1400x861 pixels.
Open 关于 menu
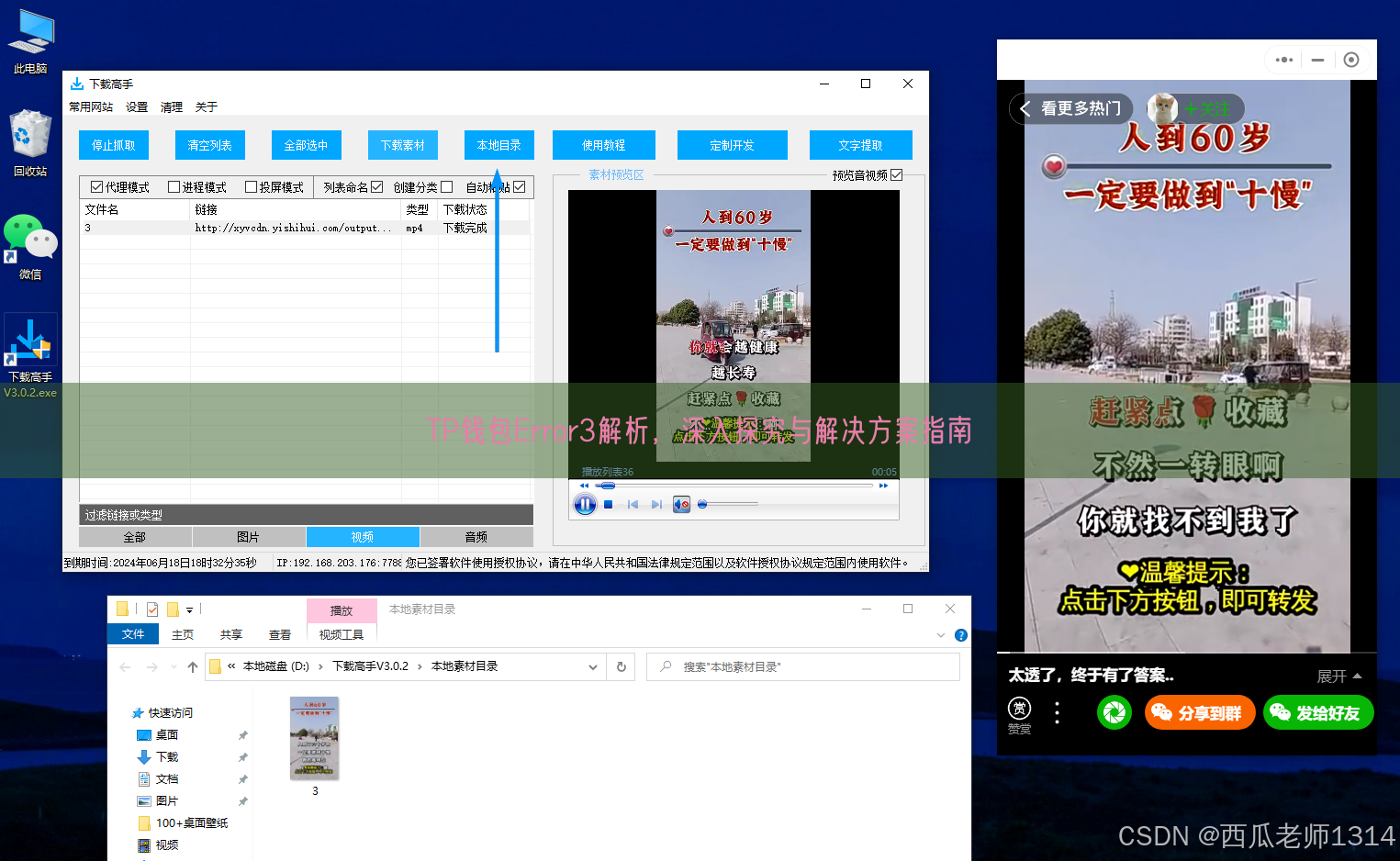click(x=207, y=107)
